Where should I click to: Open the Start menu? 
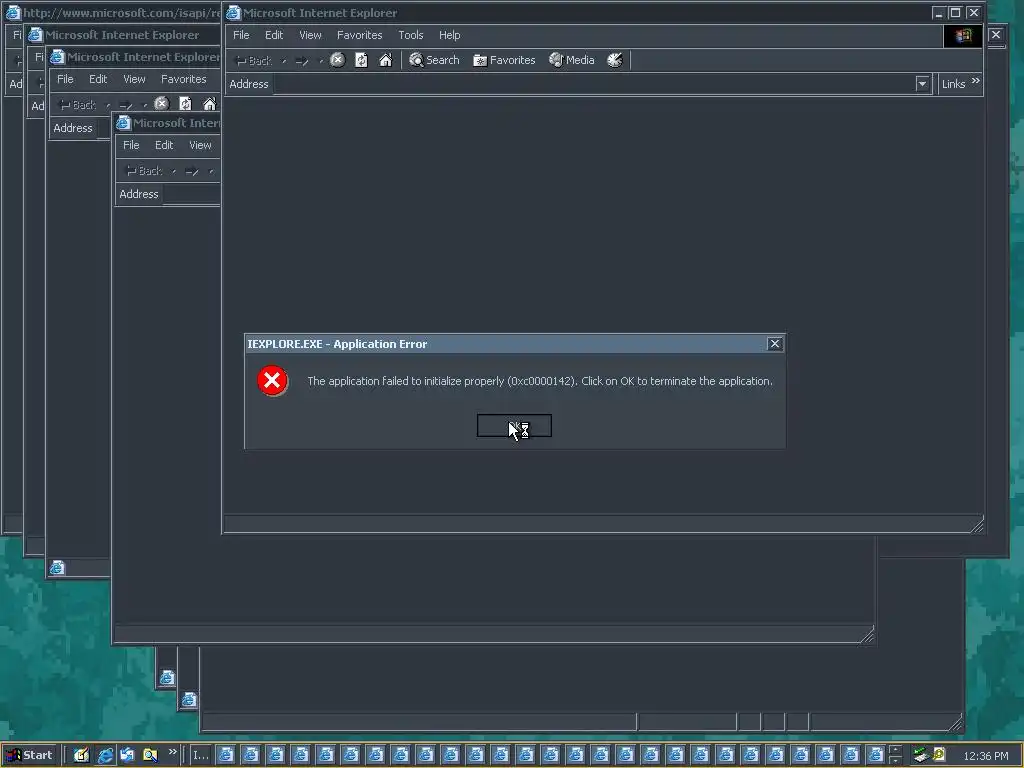(x=30, y=755)
